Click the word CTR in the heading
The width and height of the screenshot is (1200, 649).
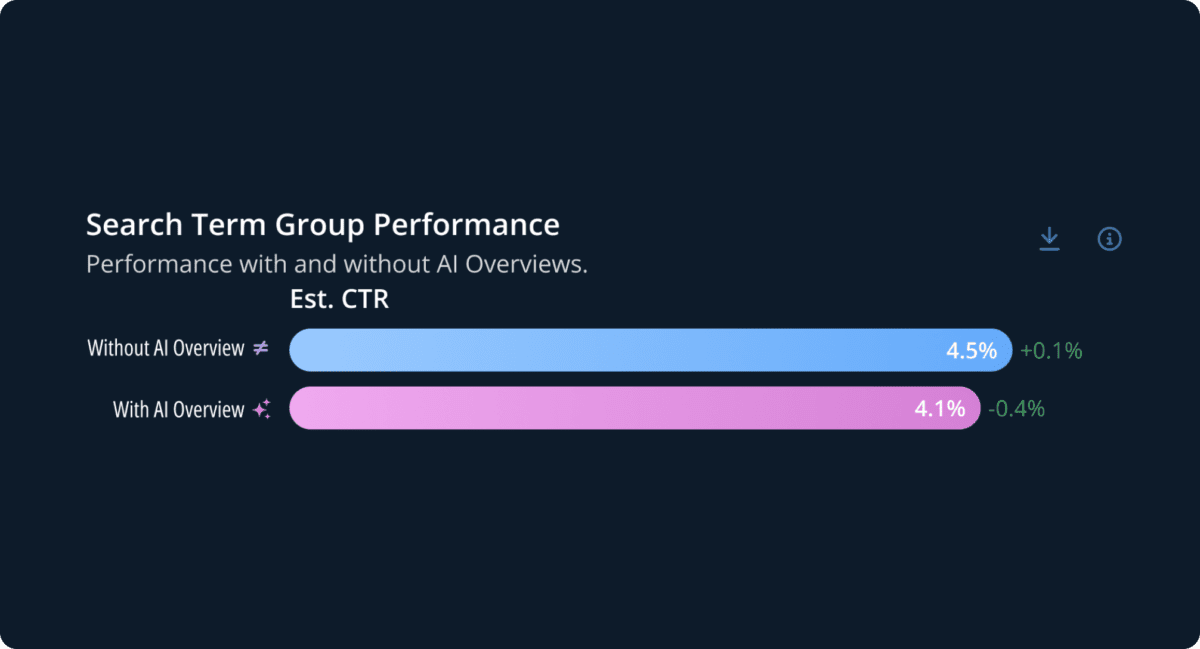[x=366, y=299]
